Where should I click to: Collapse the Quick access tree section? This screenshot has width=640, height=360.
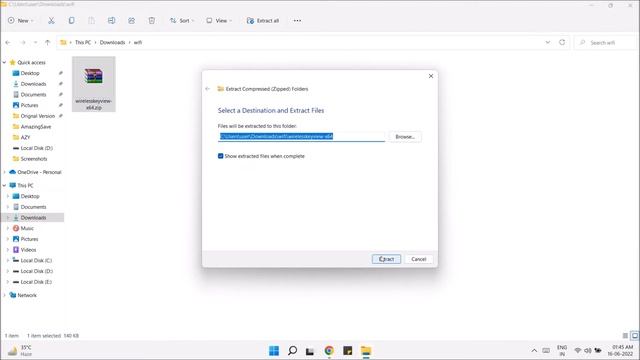[4, 62]
